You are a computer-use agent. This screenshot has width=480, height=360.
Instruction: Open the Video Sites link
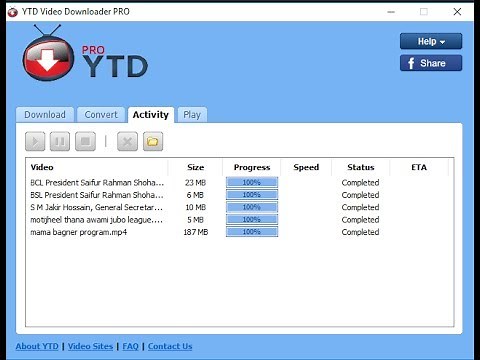90,346
